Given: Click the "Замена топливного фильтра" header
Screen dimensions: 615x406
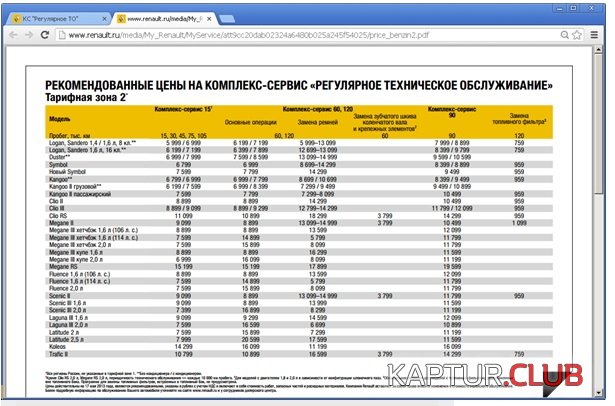Looking at the screenshot, I should pos(519,119).
